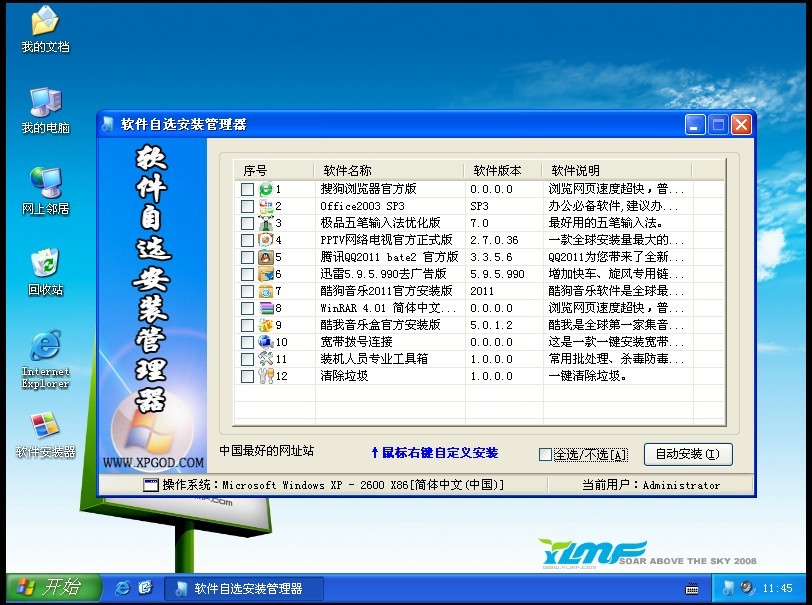
Task: Check the box for 宽带拨号连接
Action: 248,342
